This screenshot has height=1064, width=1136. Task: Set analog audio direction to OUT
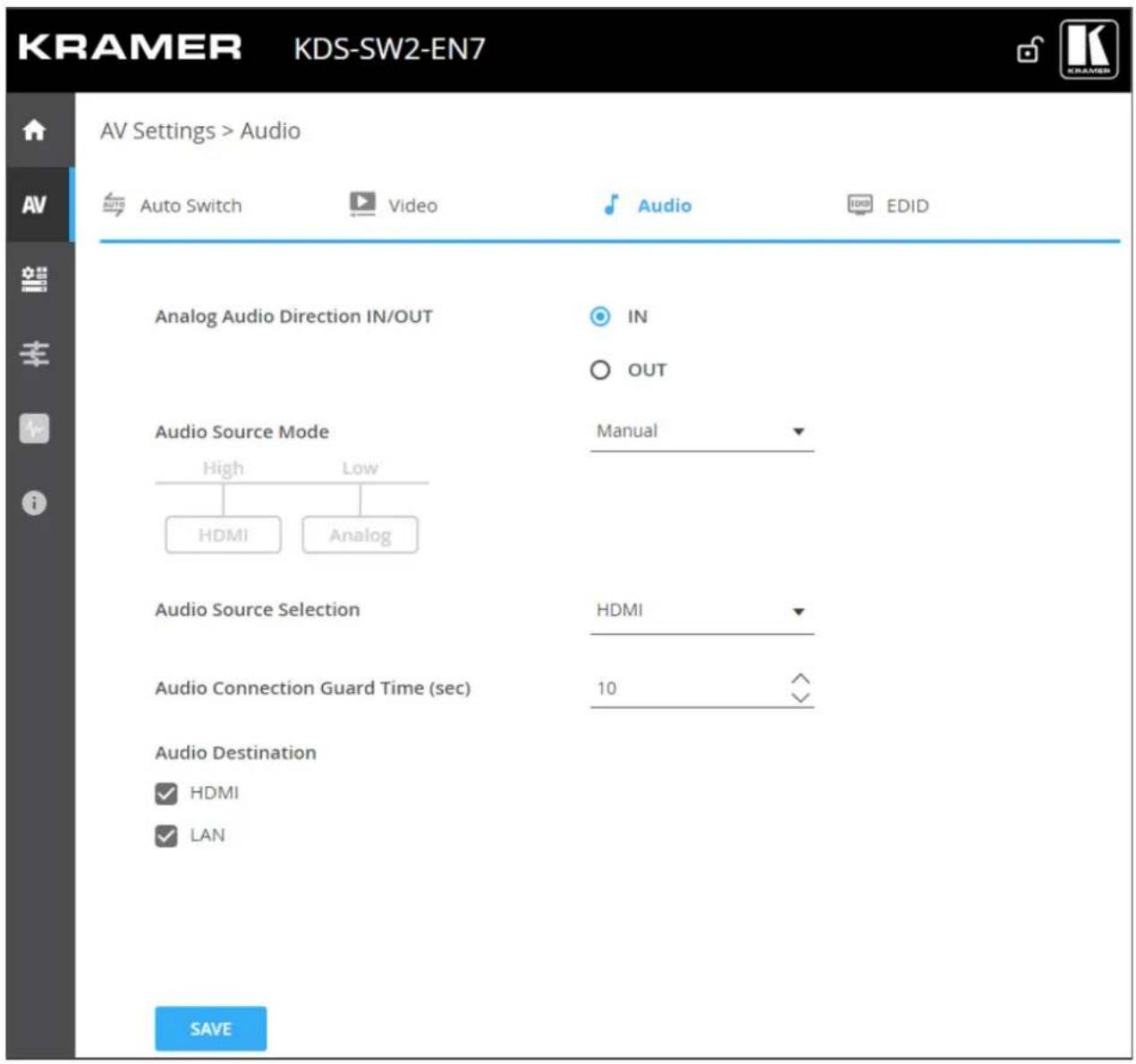click(600, 370)
